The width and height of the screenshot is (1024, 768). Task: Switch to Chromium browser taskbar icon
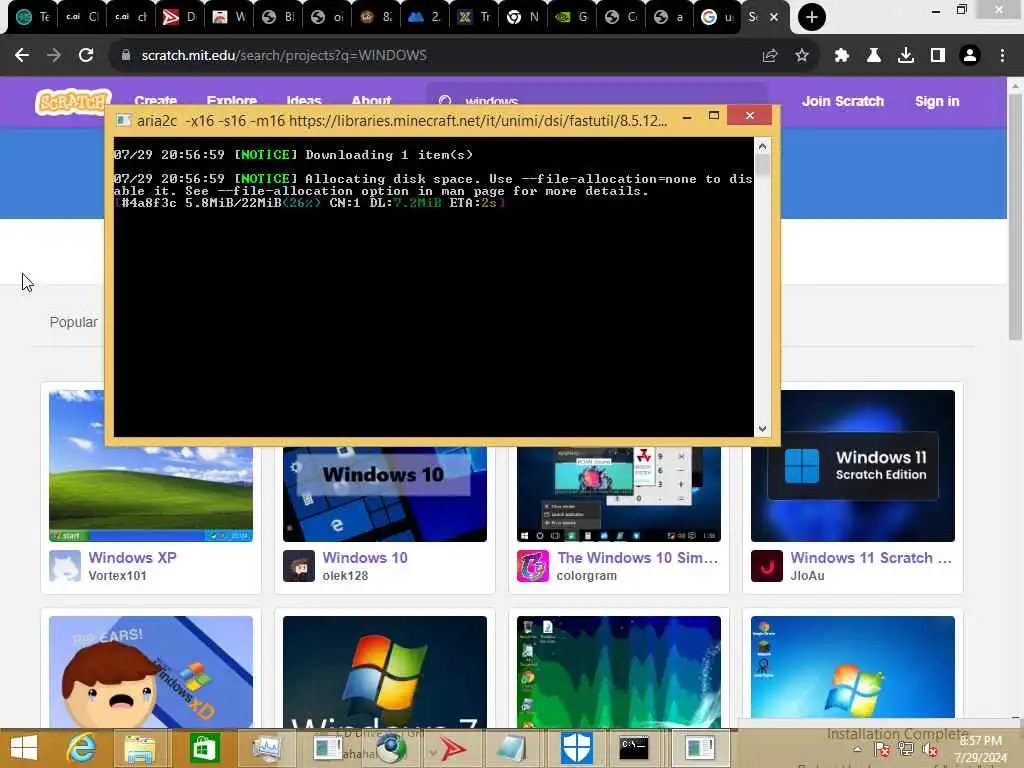coord(391,748)
